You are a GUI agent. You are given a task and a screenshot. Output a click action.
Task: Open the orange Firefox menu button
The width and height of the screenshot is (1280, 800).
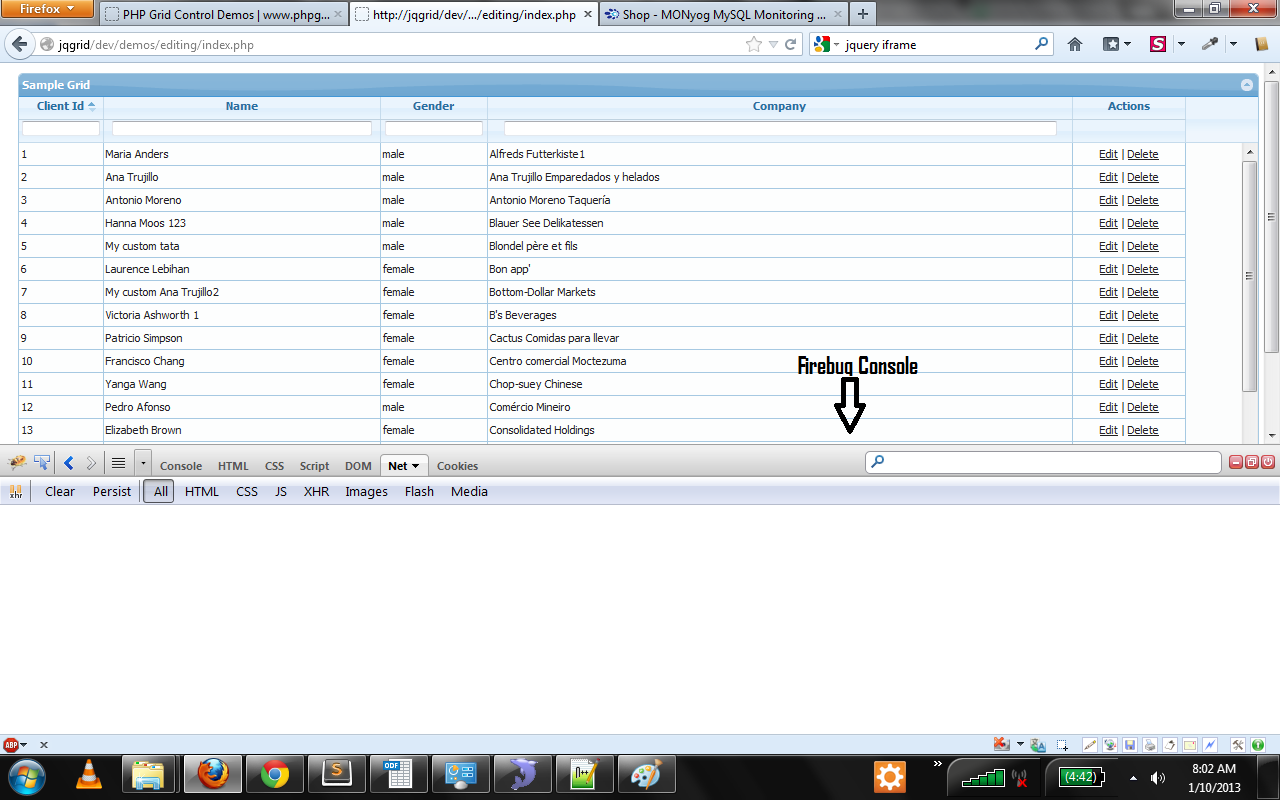coord(48,9)
